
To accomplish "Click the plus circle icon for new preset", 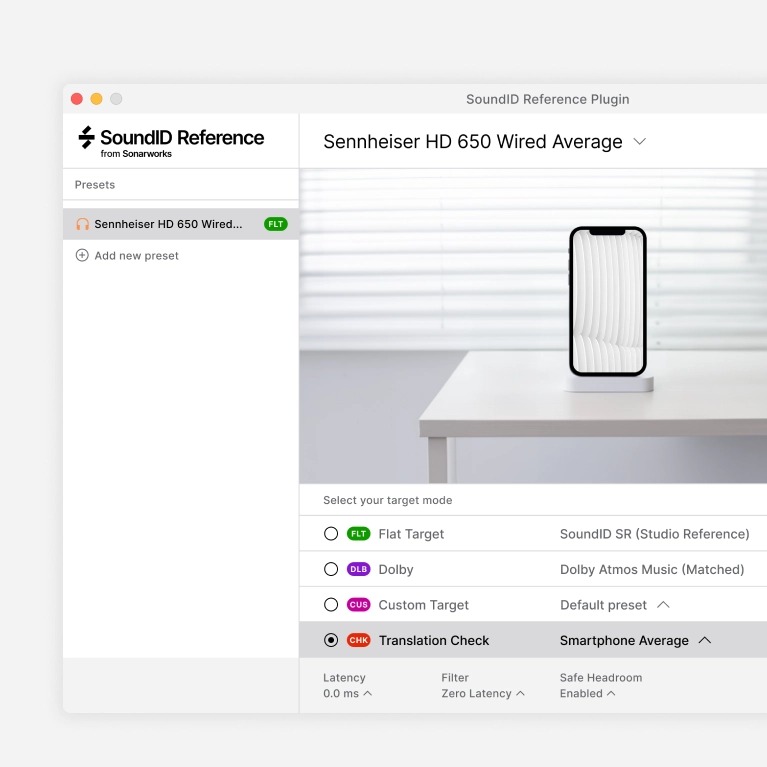I will 82,255.
